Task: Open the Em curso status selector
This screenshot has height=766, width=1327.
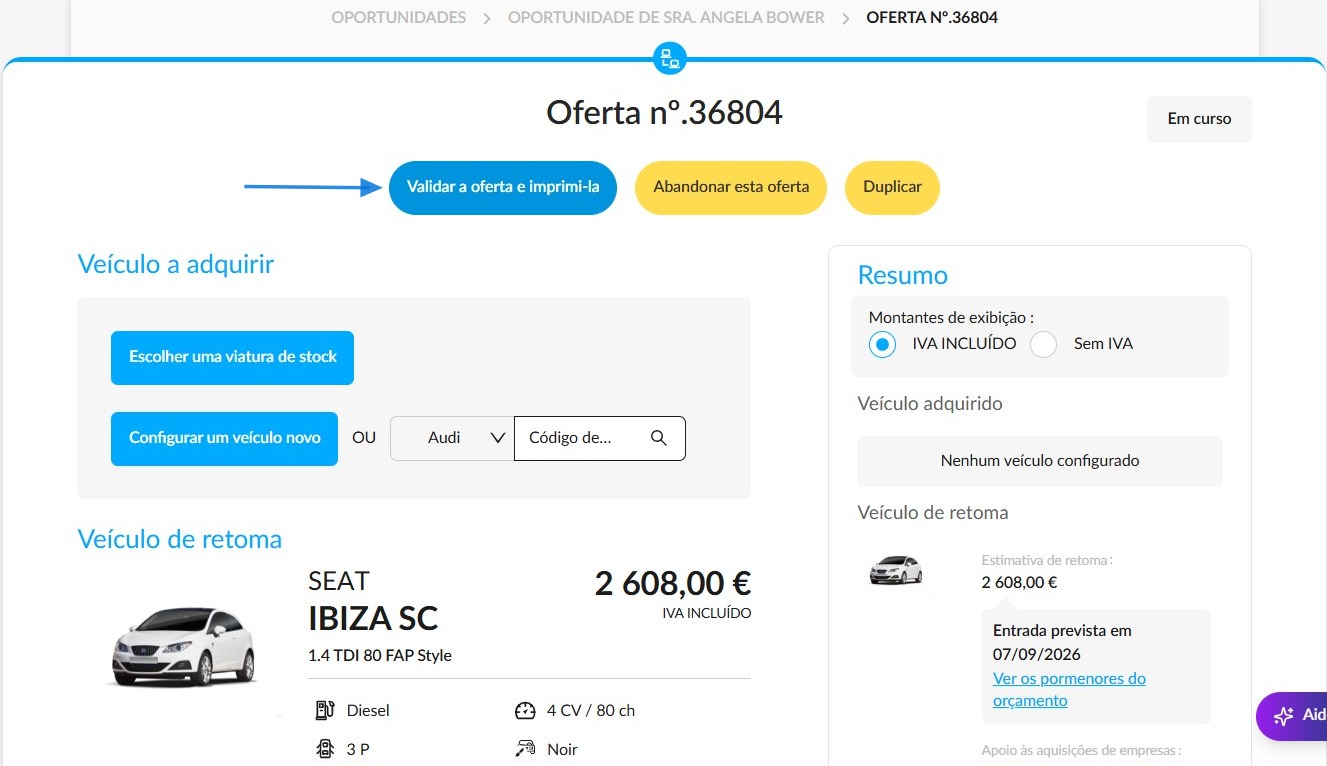Action: (1199, 119)
